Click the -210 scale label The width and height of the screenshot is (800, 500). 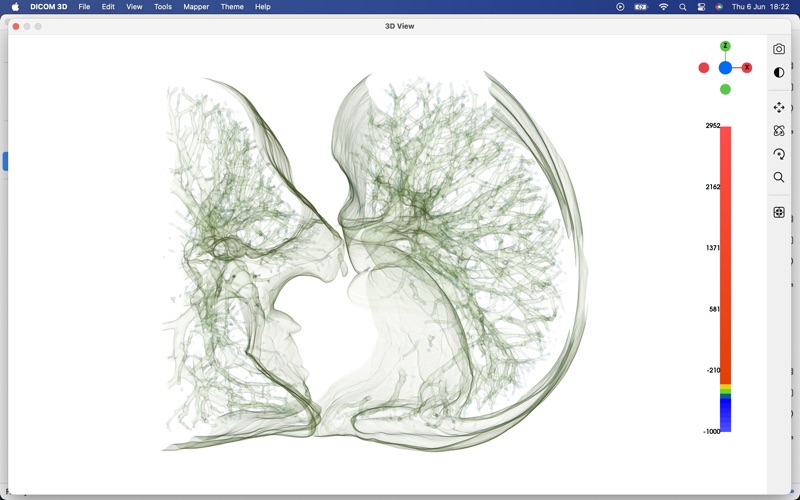pyautogui.click(x=713, y=370)
